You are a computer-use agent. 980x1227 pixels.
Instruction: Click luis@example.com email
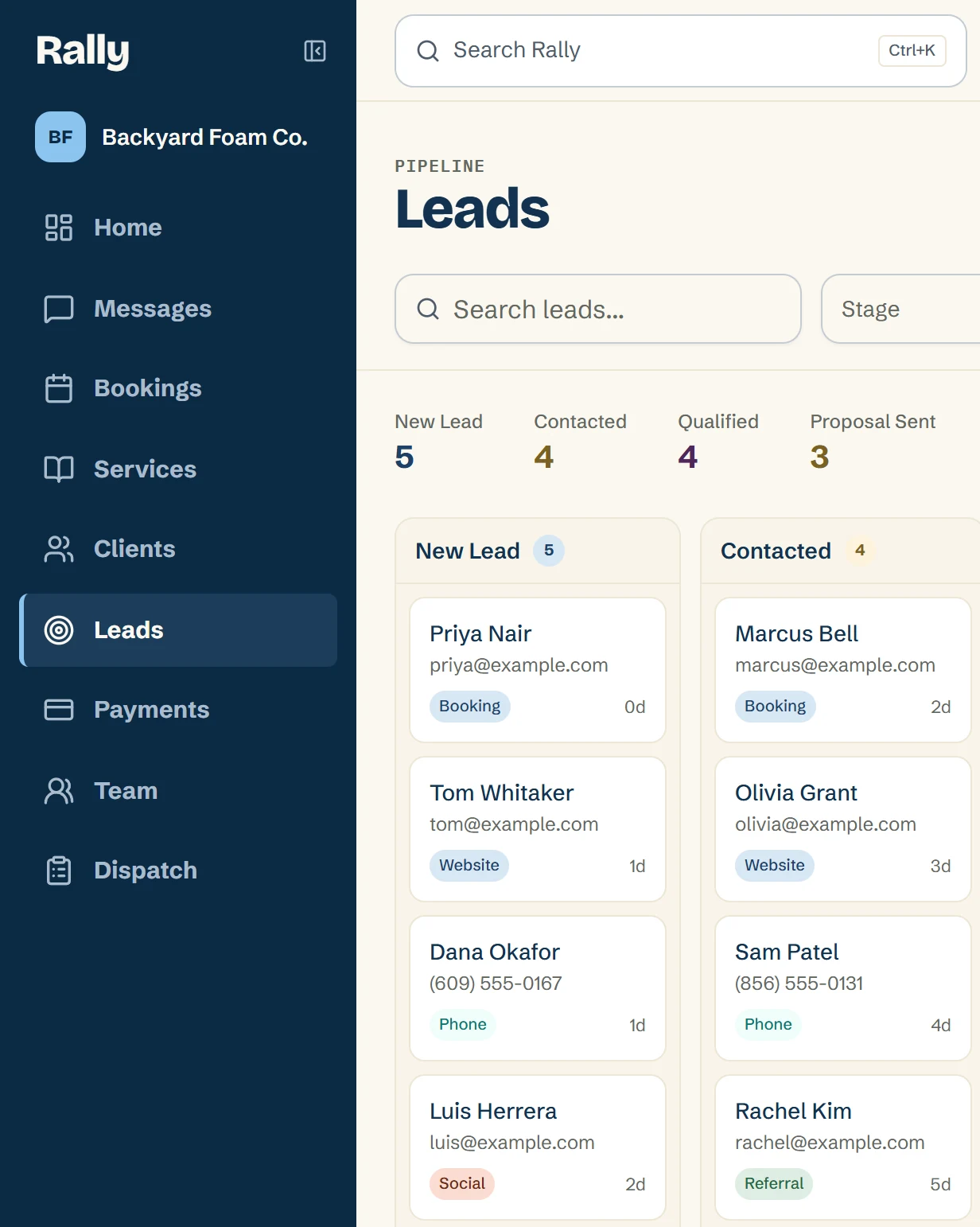512,1143
